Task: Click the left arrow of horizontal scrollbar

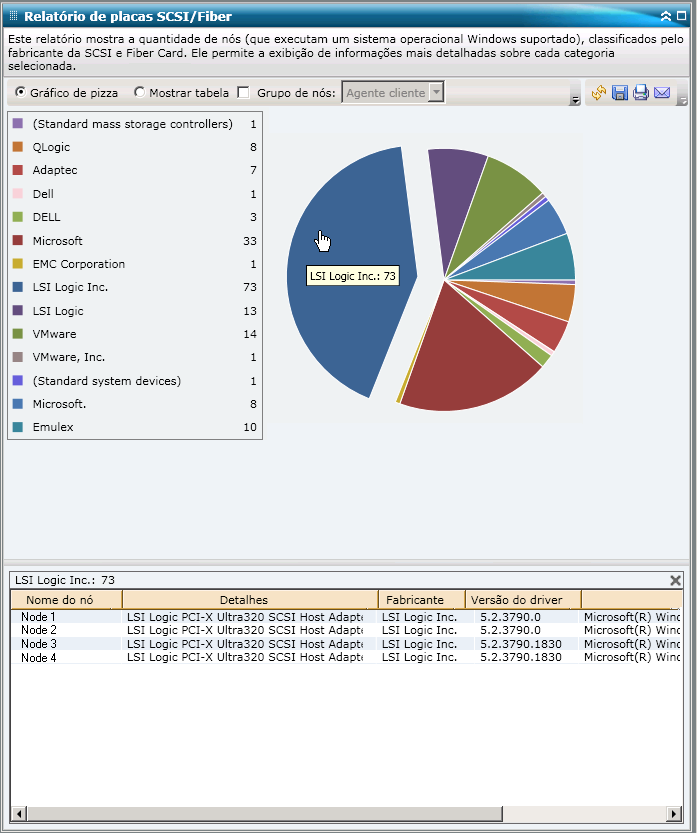Action: 19,813
